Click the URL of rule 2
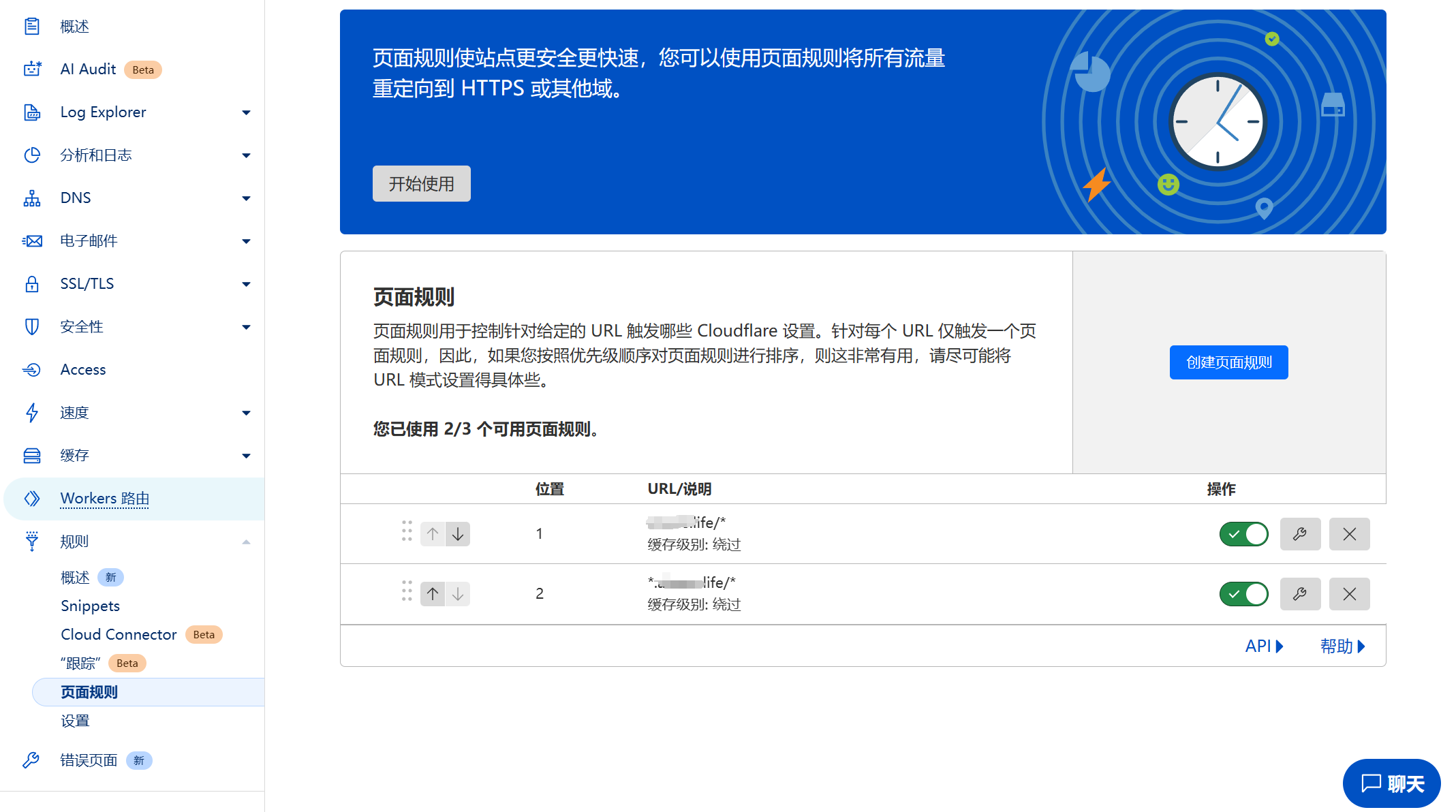The width and height of the screenshot is (1456, 812). point(691,582)
